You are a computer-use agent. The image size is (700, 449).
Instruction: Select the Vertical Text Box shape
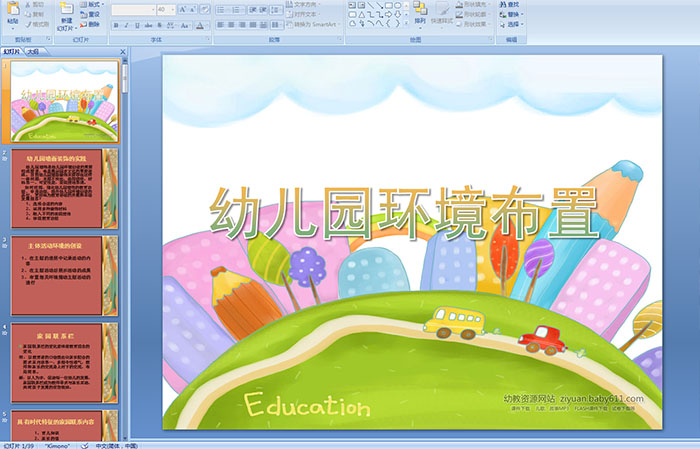[x=361, y=5]
